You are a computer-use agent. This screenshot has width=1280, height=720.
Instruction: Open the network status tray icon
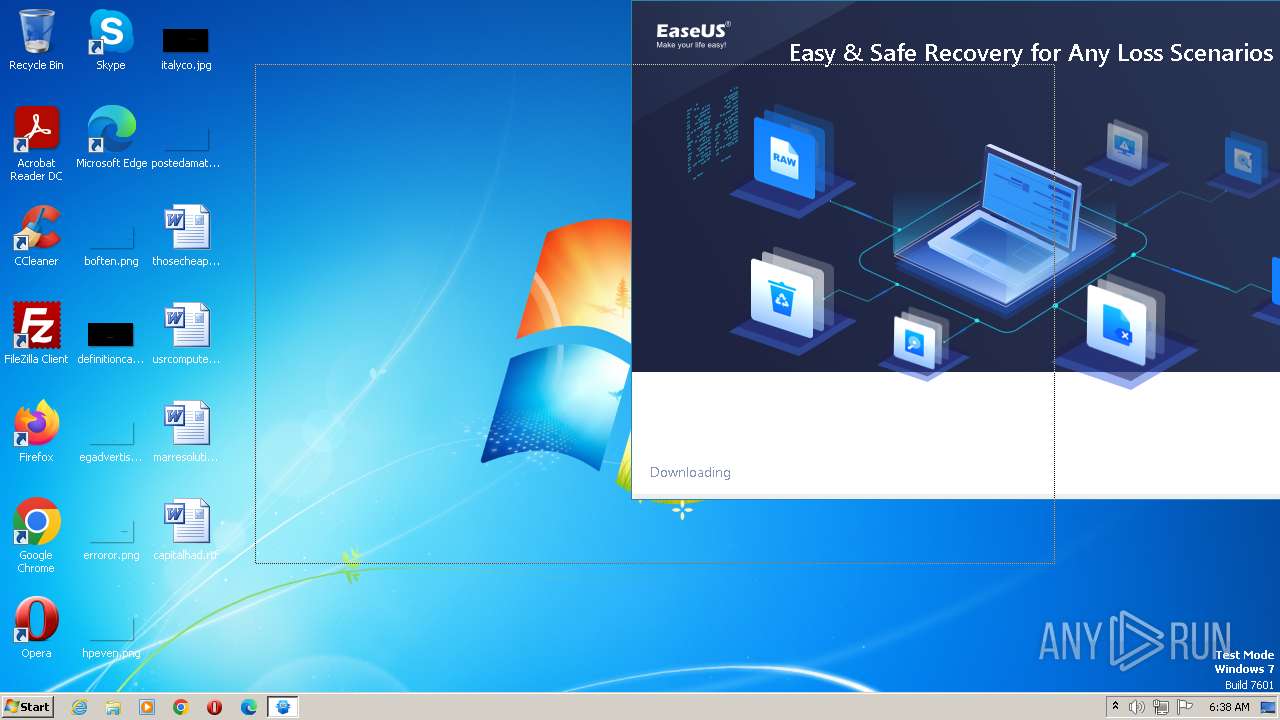(x=1160, y=707)
